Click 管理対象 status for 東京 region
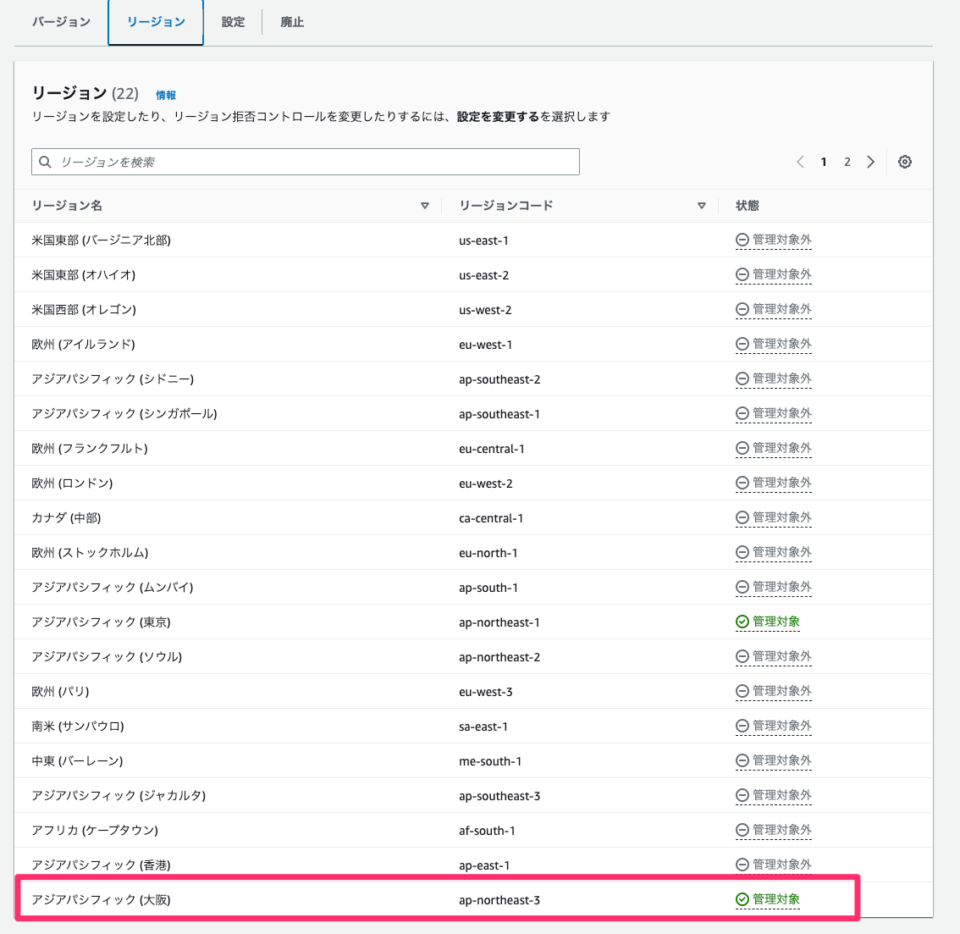This screenshot has height=934, width=960. (776, 622)
